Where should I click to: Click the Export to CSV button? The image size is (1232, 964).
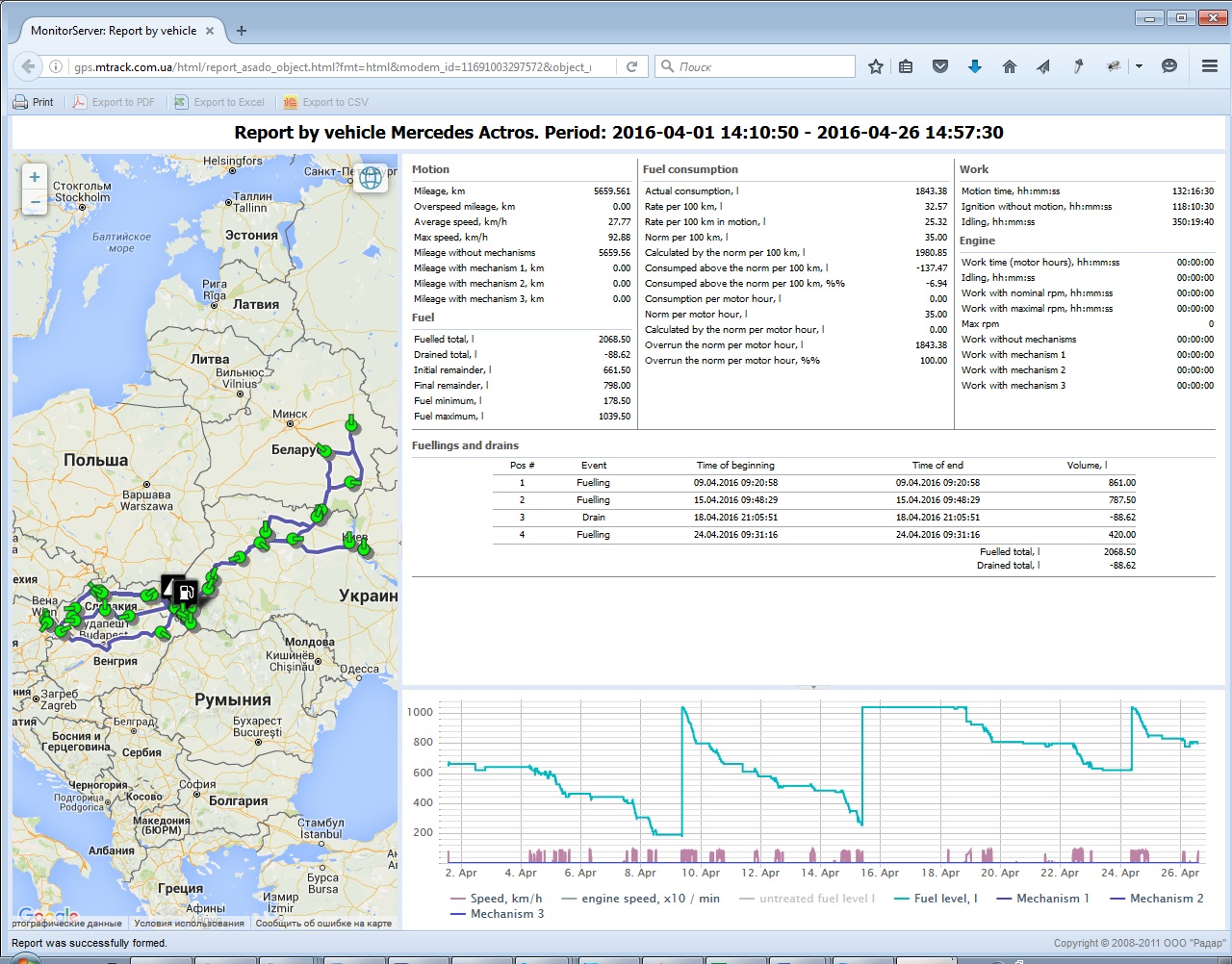pos(325,102)
